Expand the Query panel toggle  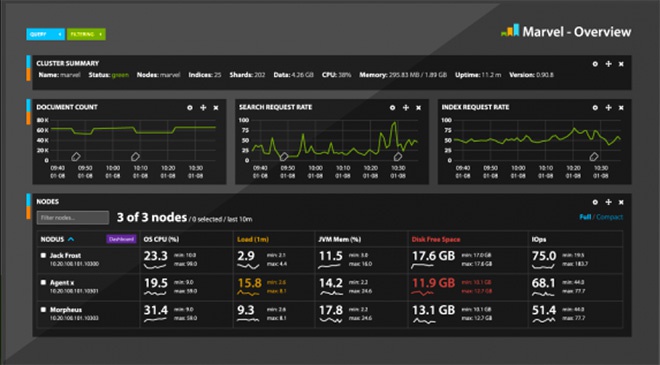(x=45, y=34)
